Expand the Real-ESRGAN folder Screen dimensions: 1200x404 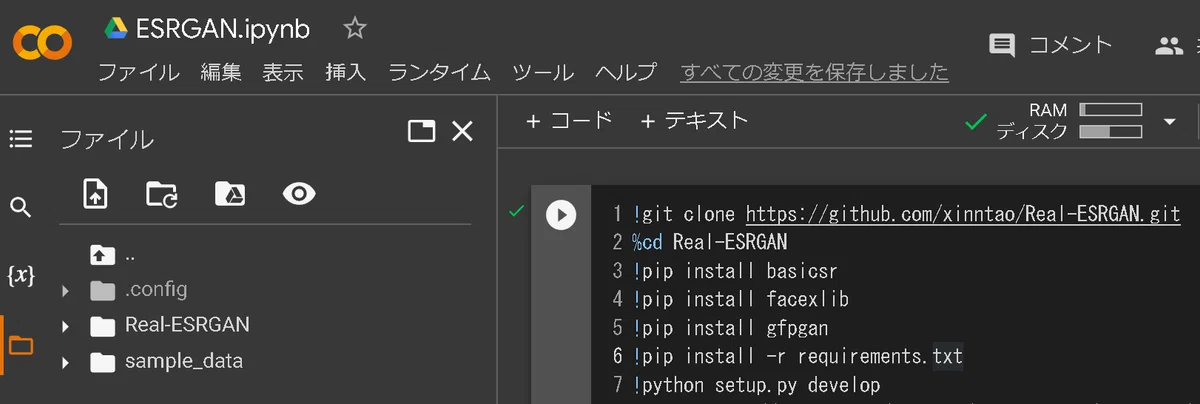[65, 326]
